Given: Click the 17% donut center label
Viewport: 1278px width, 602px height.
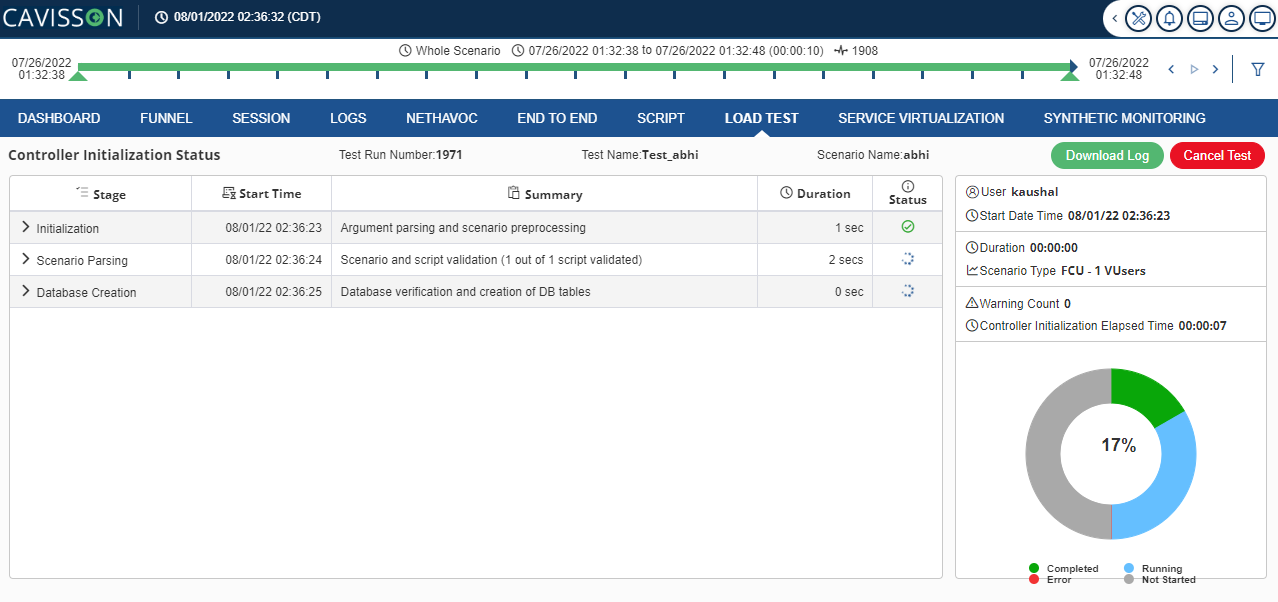Looking at the screenshot, I should [1119, 446].
